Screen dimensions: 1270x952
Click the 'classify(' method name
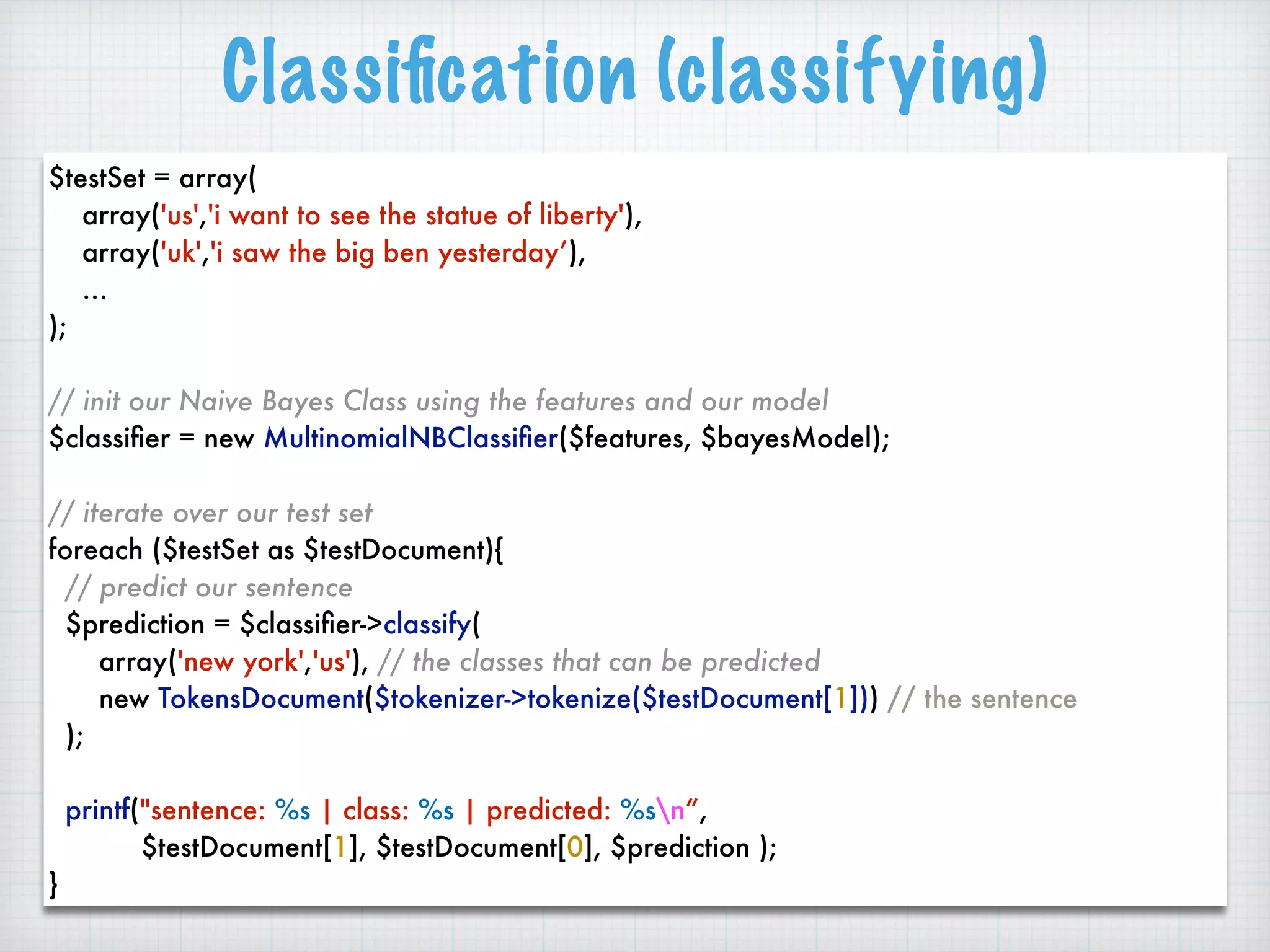[x=432, y=624]
